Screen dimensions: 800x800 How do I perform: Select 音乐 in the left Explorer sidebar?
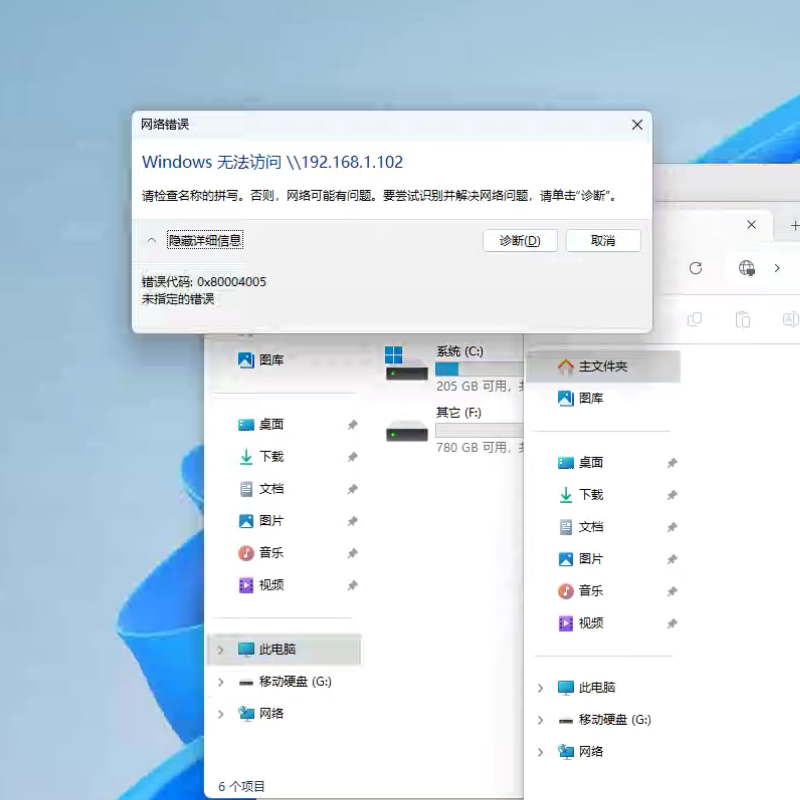[x=261, y=553]
